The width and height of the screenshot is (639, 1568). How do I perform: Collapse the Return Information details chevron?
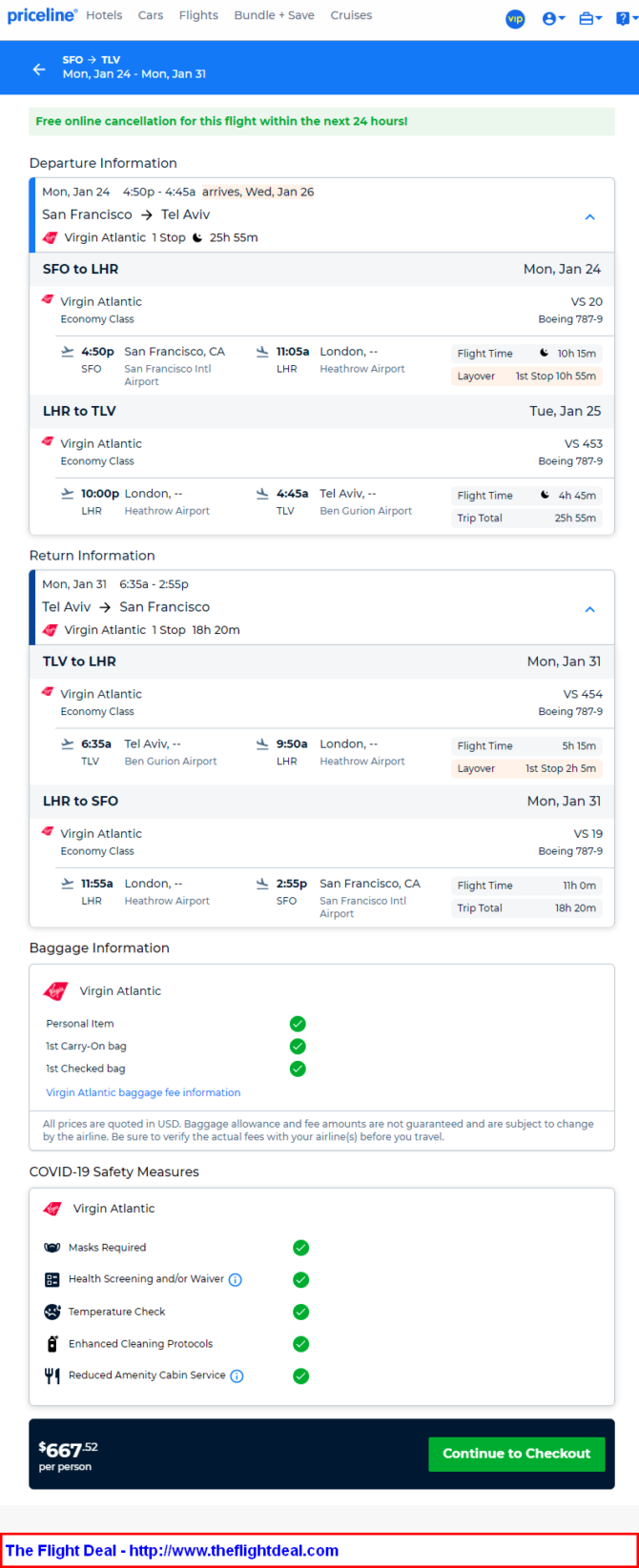(x=589, y=609)
